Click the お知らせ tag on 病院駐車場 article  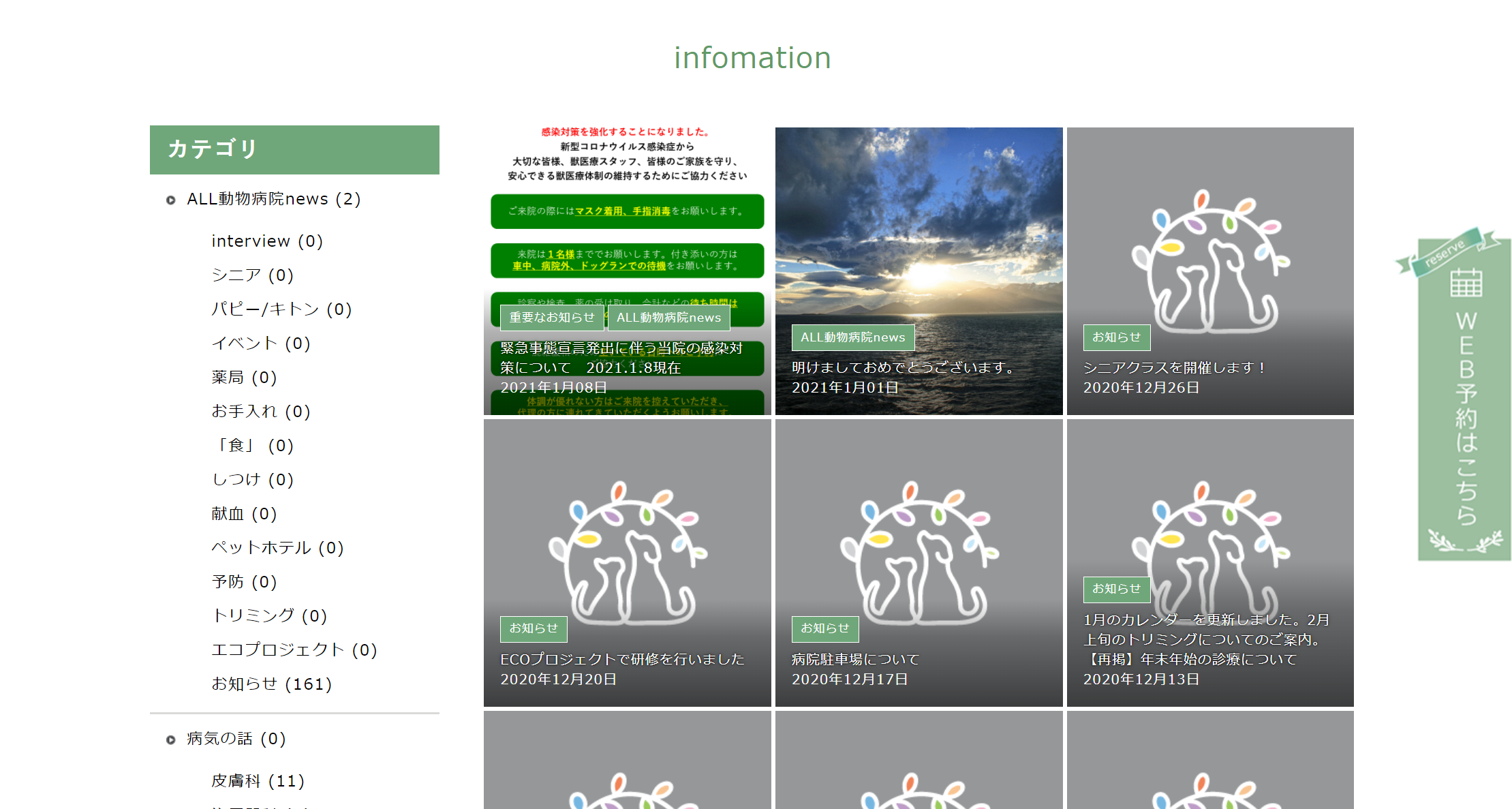point(824,628)
